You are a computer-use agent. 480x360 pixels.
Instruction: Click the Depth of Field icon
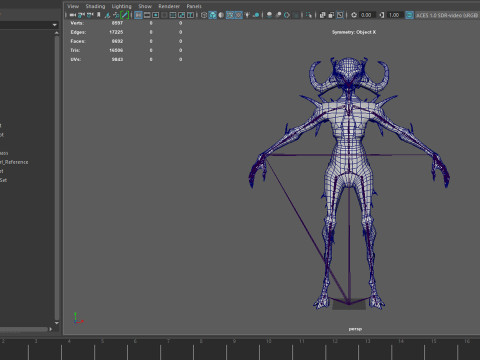pyautogui.click(x=296, y=15)
